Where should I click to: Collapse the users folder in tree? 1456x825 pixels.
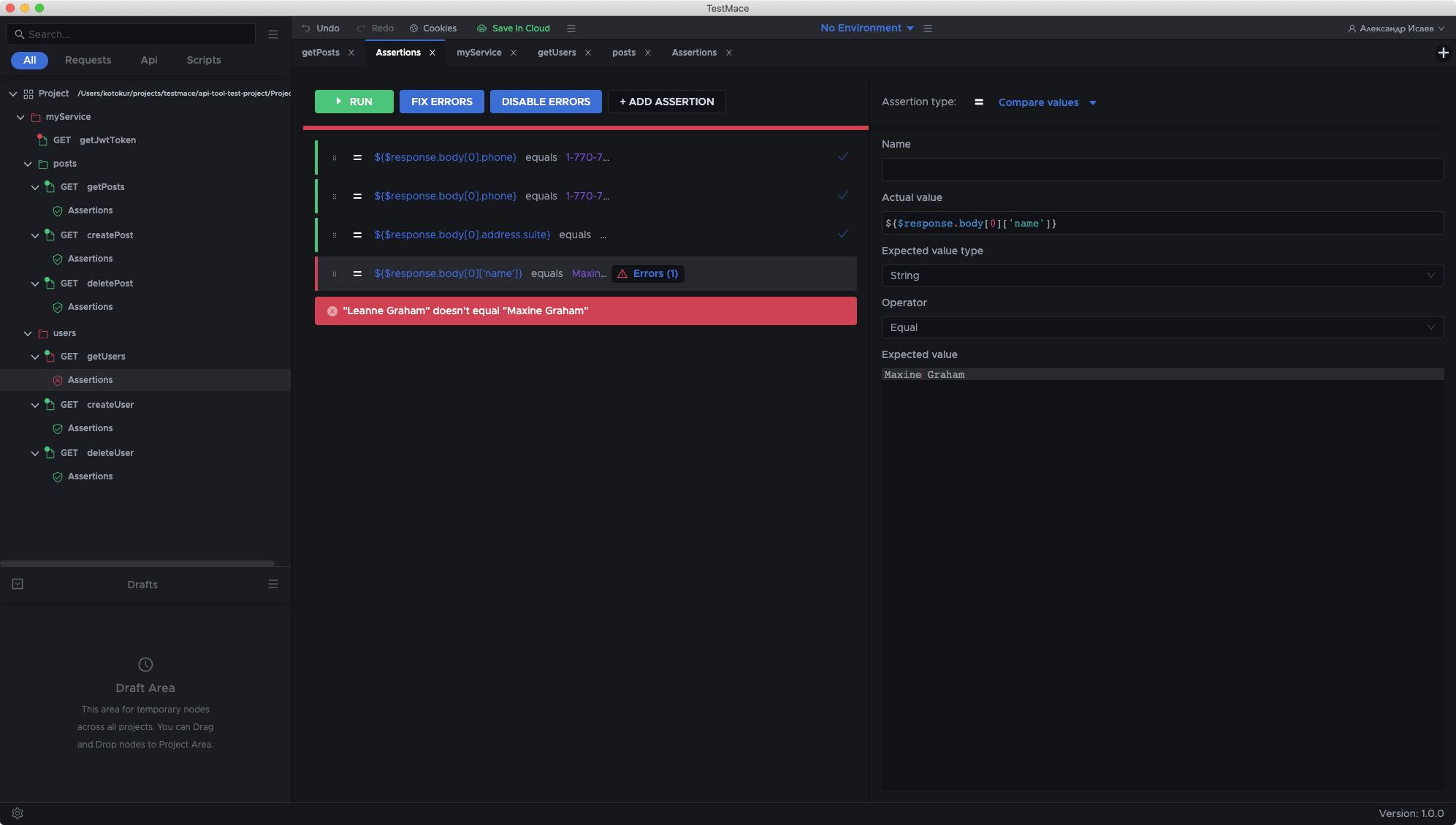28,333
